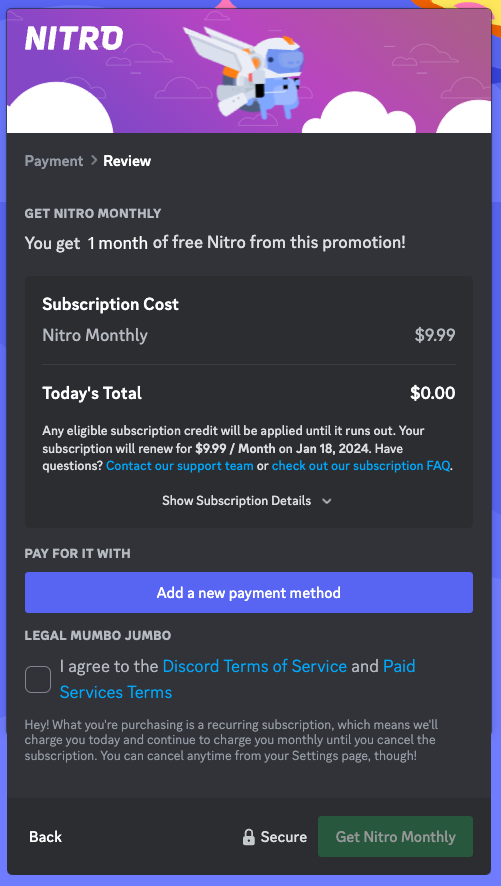Go Back to the previous step

[x=46, y=837]
